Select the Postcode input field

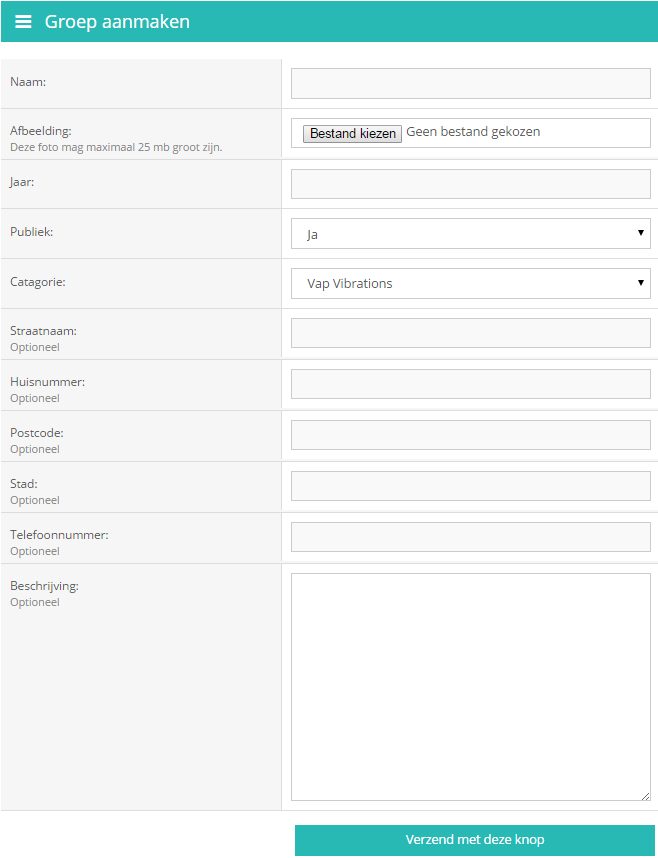coord(470,435)
